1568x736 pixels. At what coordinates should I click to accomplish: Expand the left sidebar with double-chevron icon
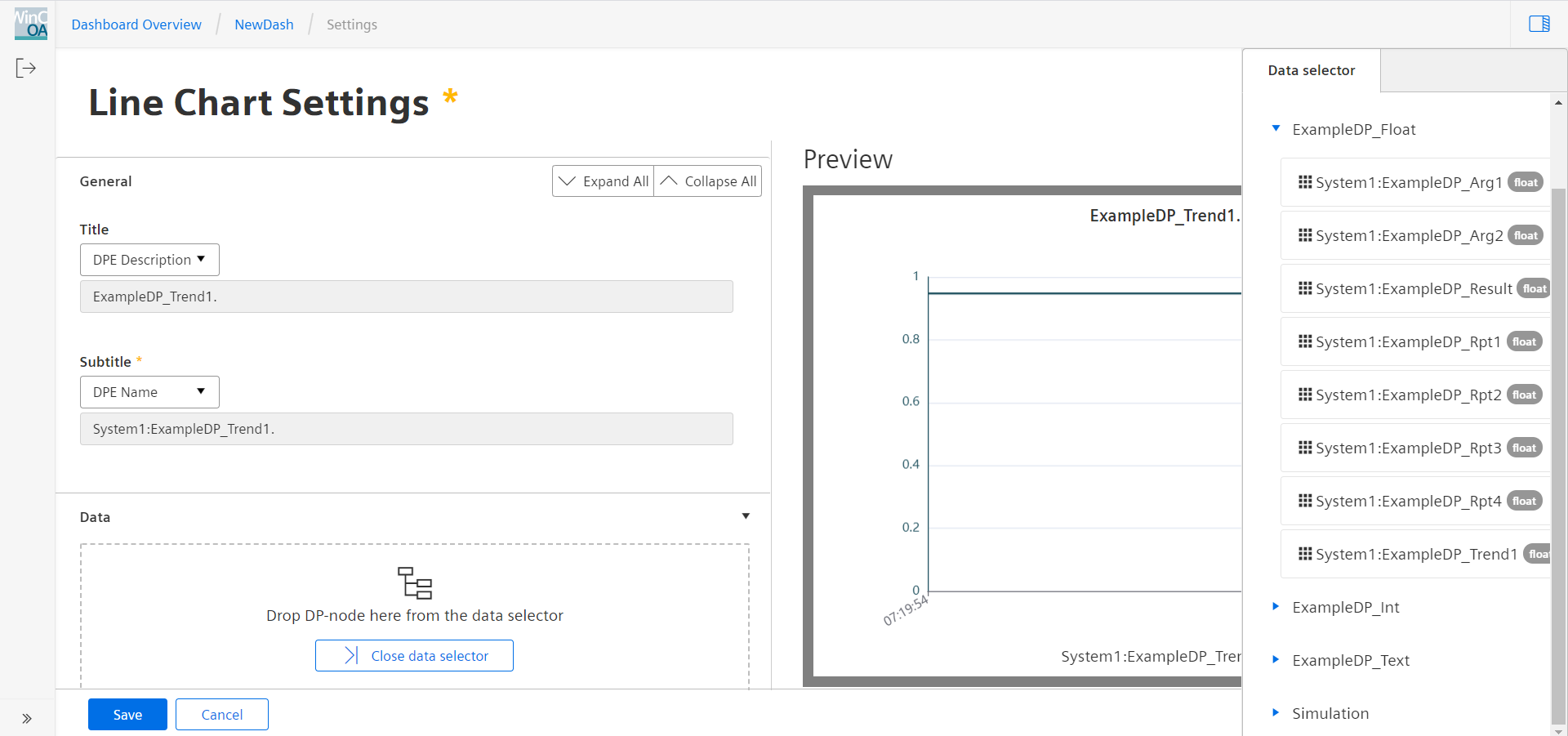point(27,719)
